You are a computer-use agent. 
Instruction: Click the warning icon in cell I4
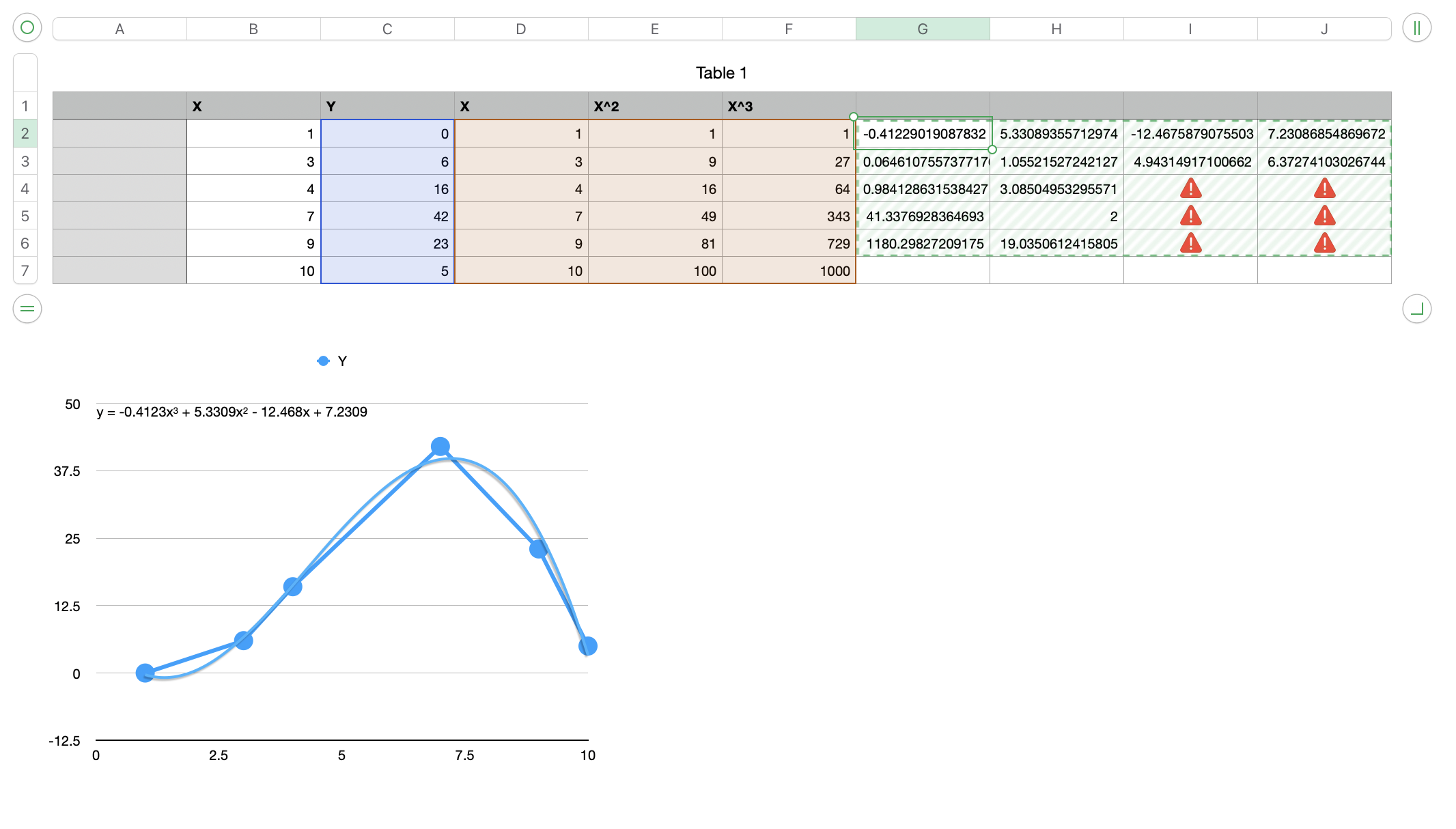click(1190, 188)
